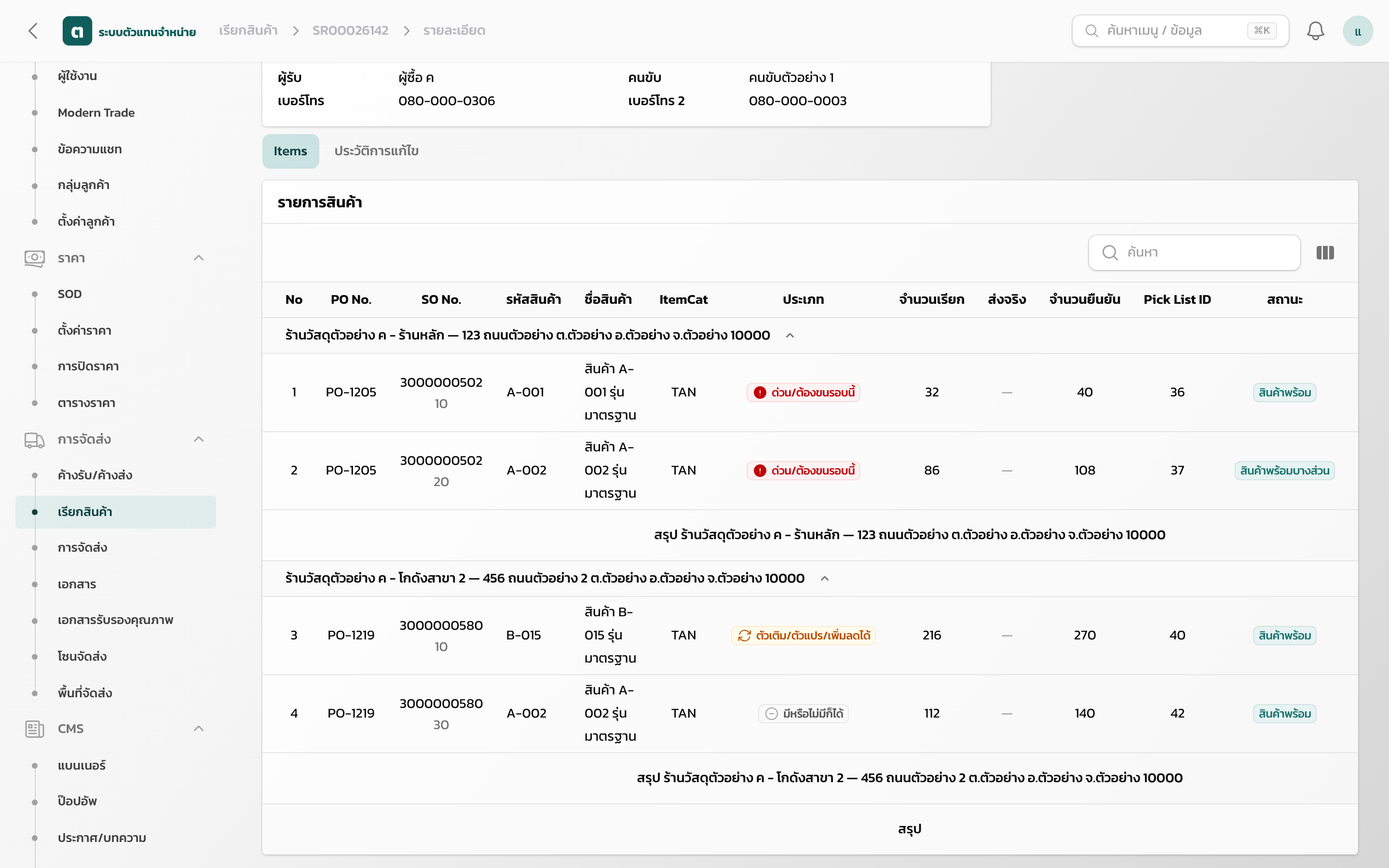The height and width of the screenshot is (868, 1389).
Task: Click the CMS newspaper icon
Action: [34, 729]
